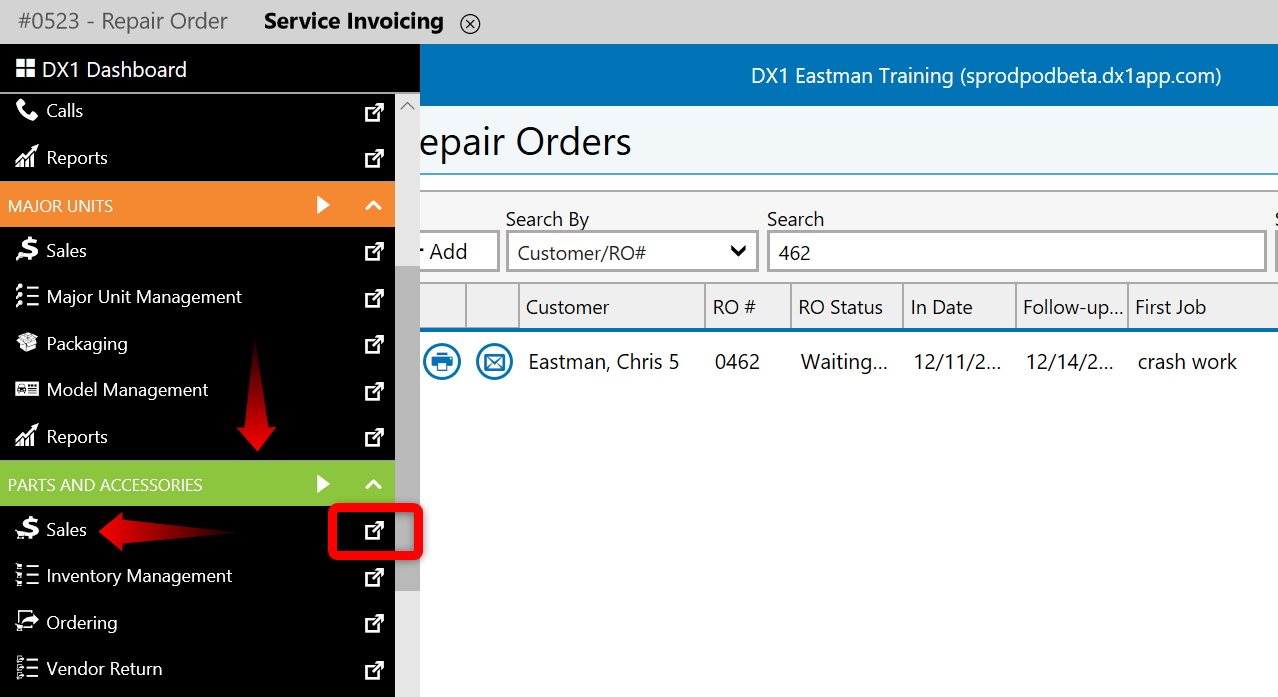
Task: Click the 12/11 In Date cell
Action: (x=957, y=362)
